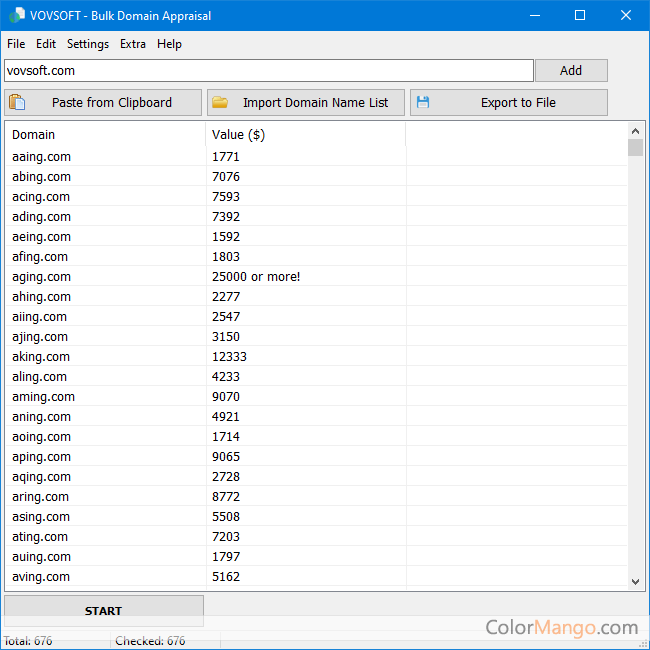Click the VOVSOFT app icon in title bar
Viewport: 650px width, 650px height.
16,16
